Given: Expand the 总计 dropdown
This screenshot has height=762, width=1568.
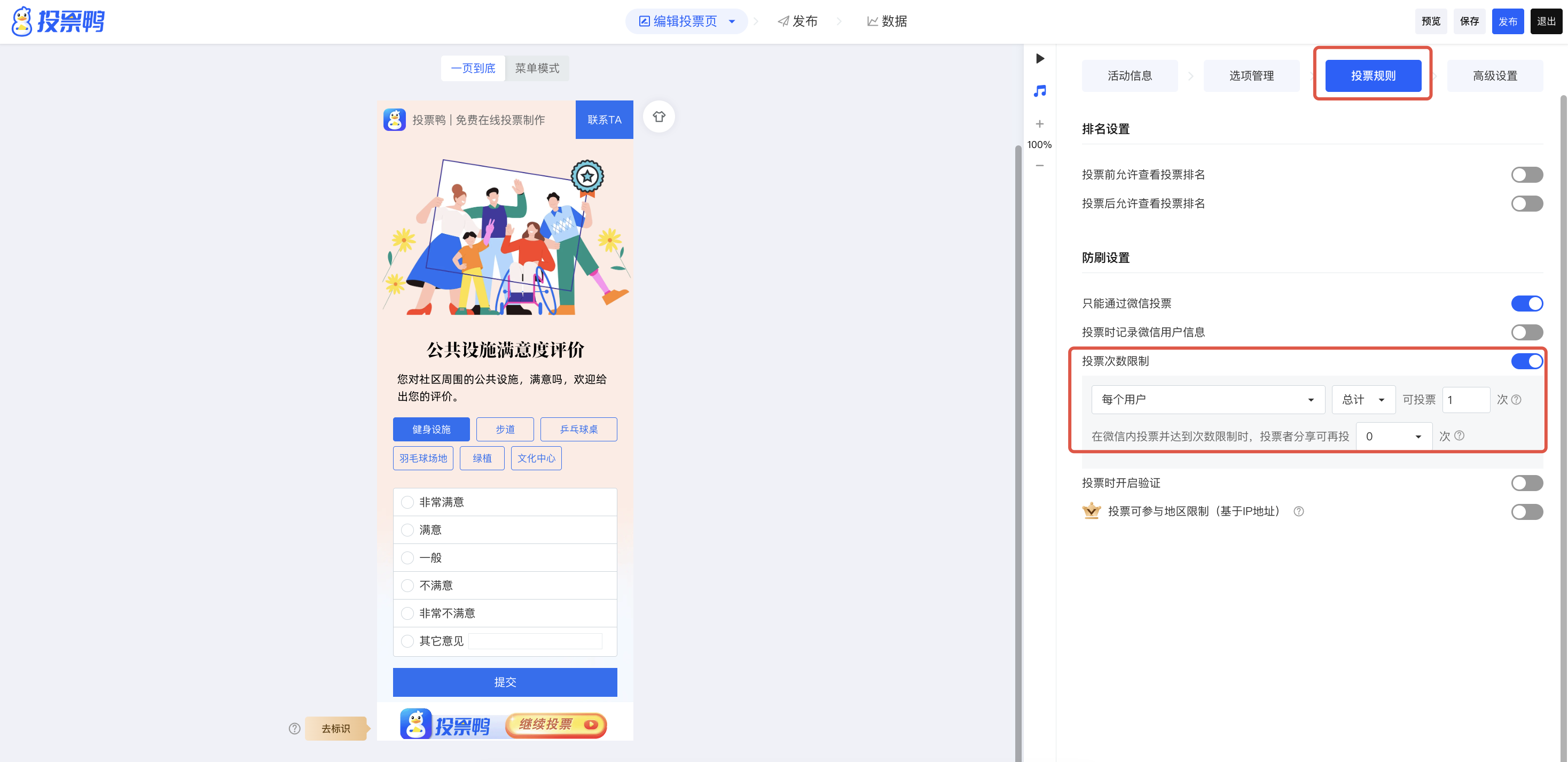Looking at the screenshot, I should 1363,400.
